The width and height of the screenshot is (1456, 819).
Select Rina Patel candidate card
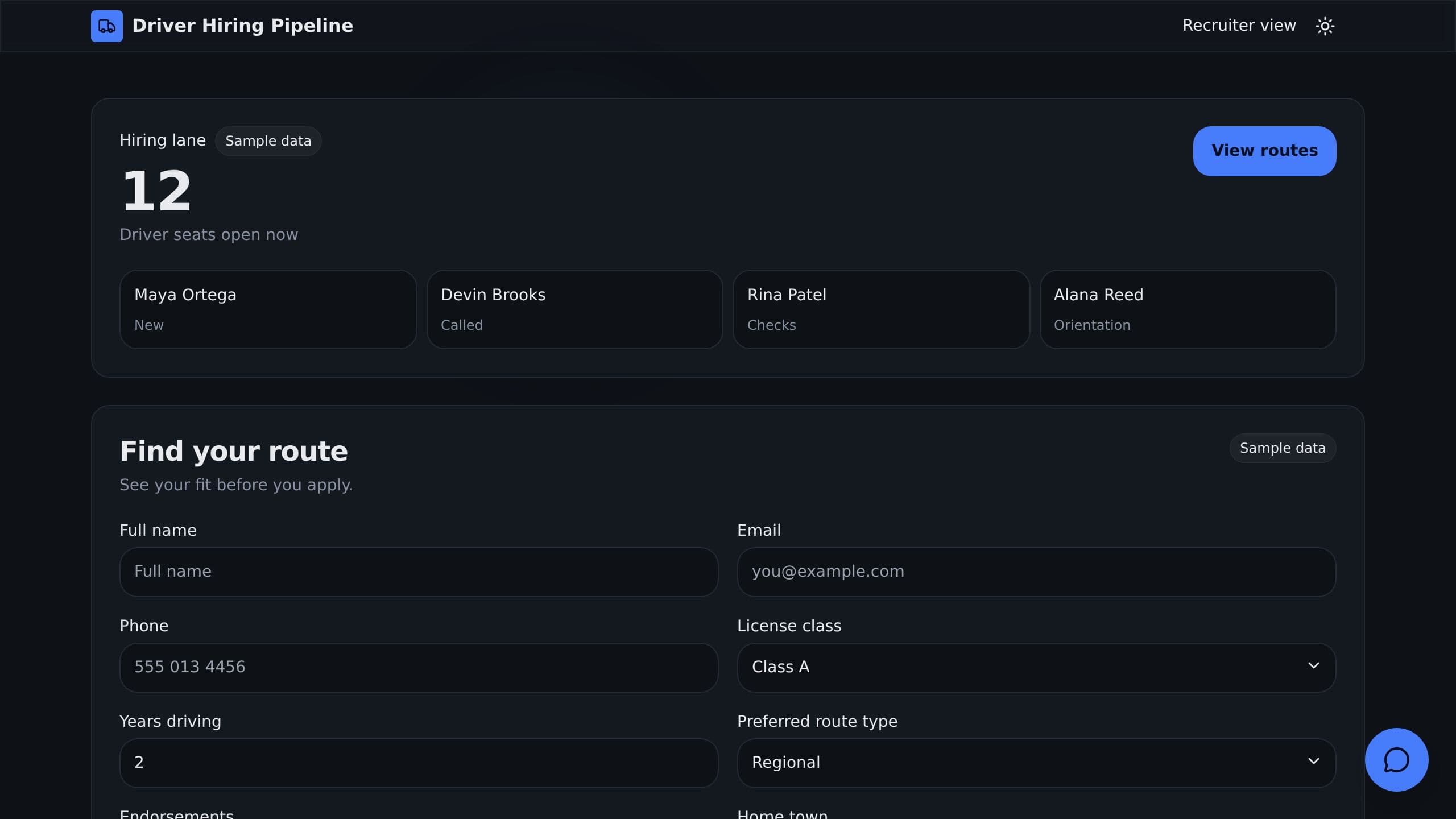tap(881, 309)
